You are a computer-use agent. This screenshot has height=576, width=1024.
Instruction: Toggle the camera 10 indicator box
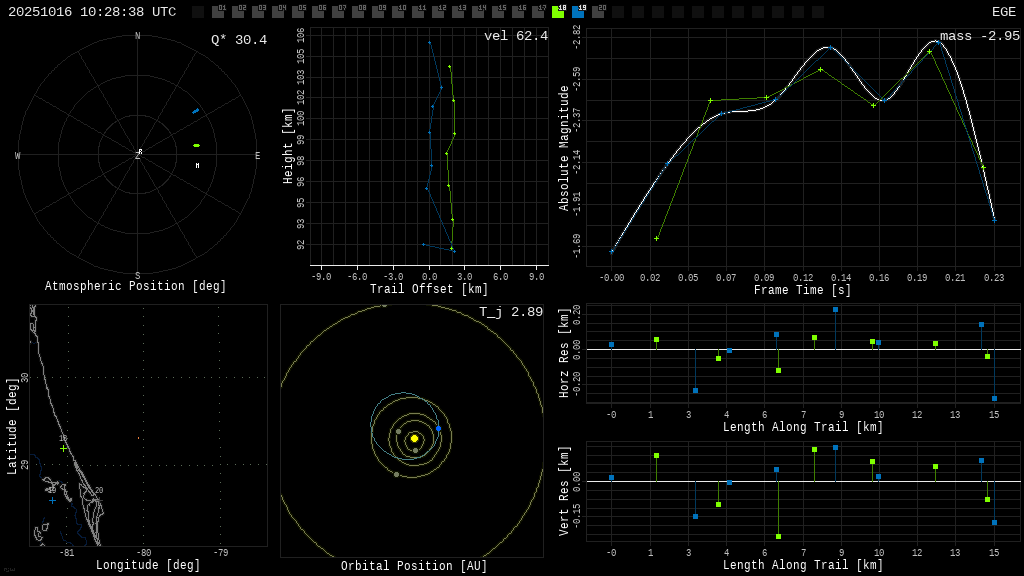click(398, 12)
